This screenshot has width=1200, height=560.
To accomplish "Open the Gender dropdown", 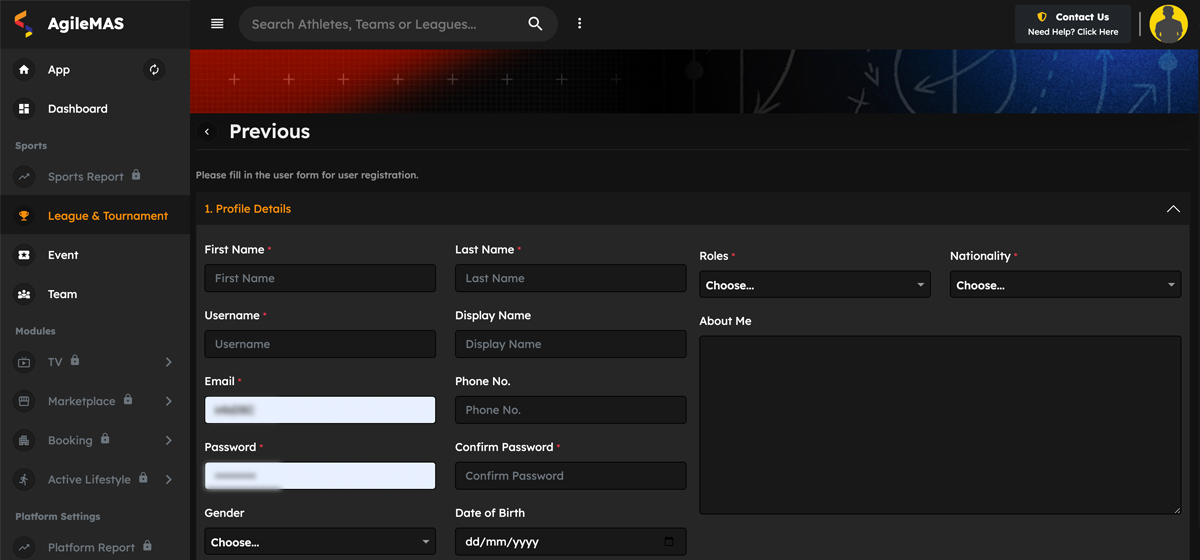I will [x=320, y=542].
